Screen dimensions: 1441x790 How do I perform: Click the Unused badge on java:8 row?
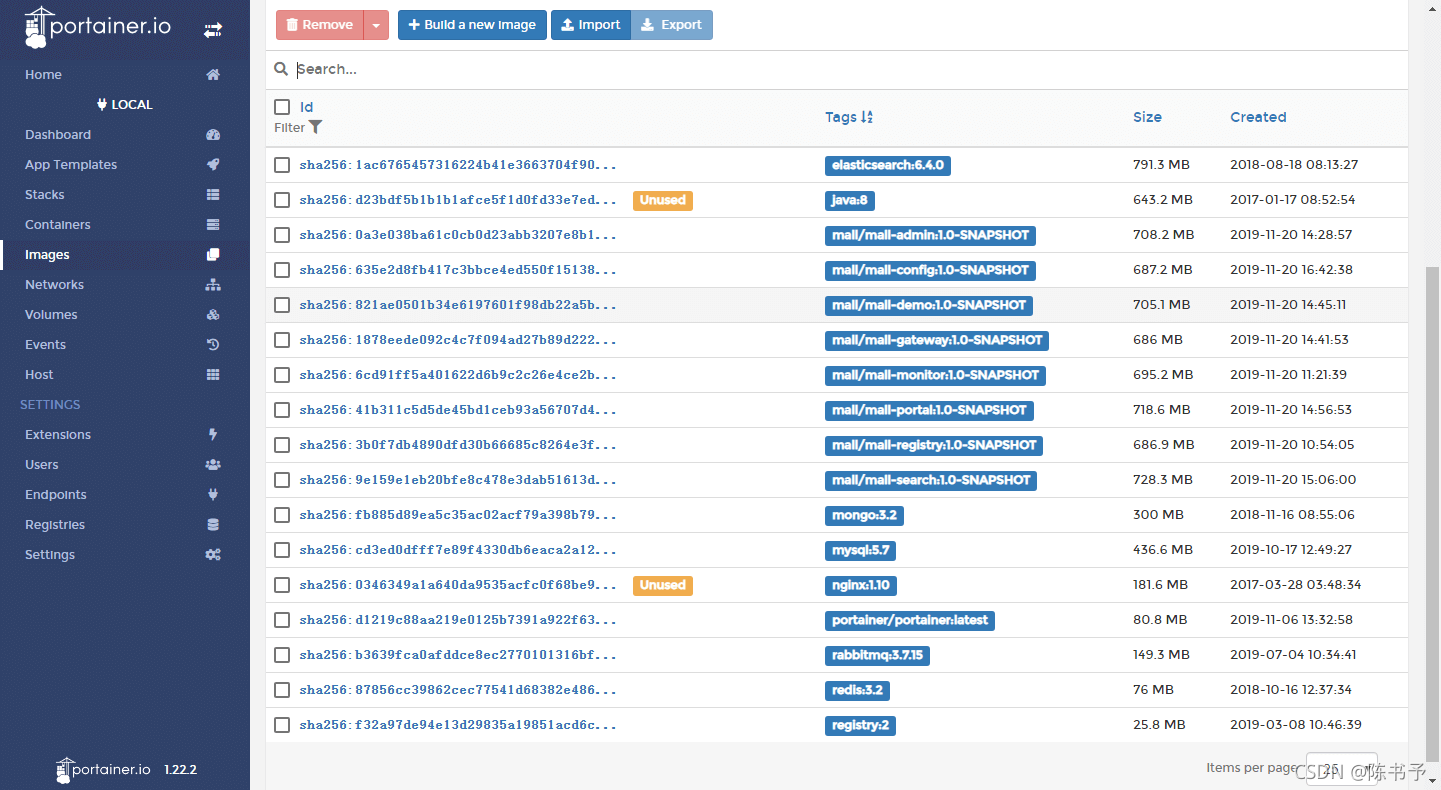point(663,200)
